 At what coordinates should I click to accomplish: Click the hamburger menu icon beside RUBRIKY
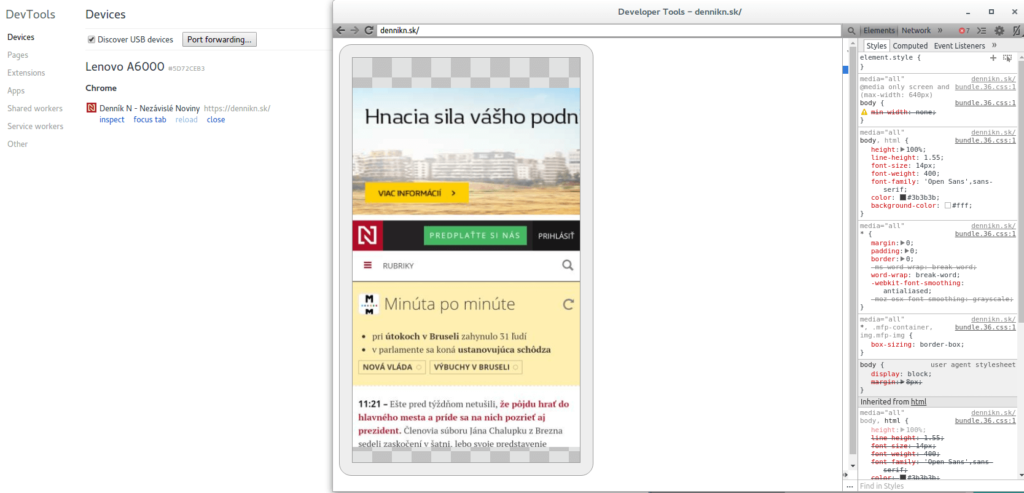(368, 266)
